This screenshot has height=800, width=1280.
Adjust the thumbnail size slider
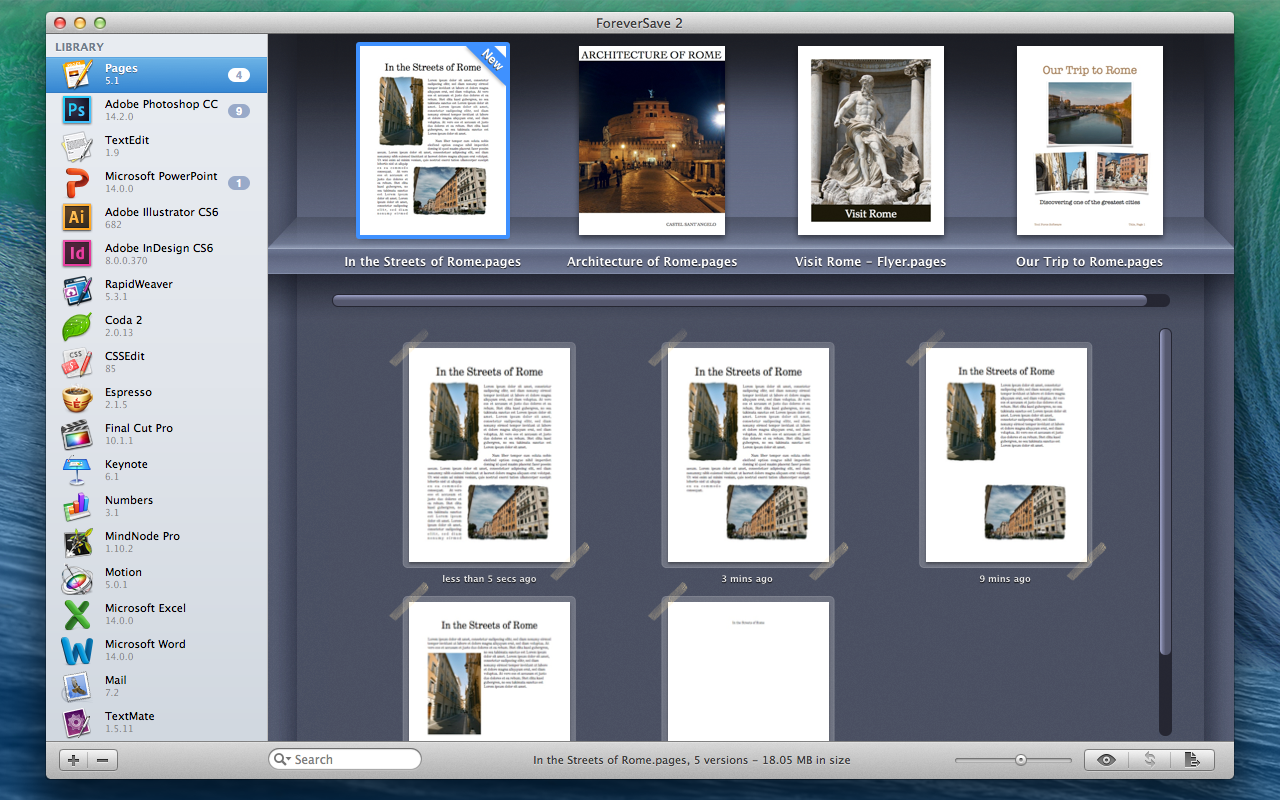point(1020,760)
